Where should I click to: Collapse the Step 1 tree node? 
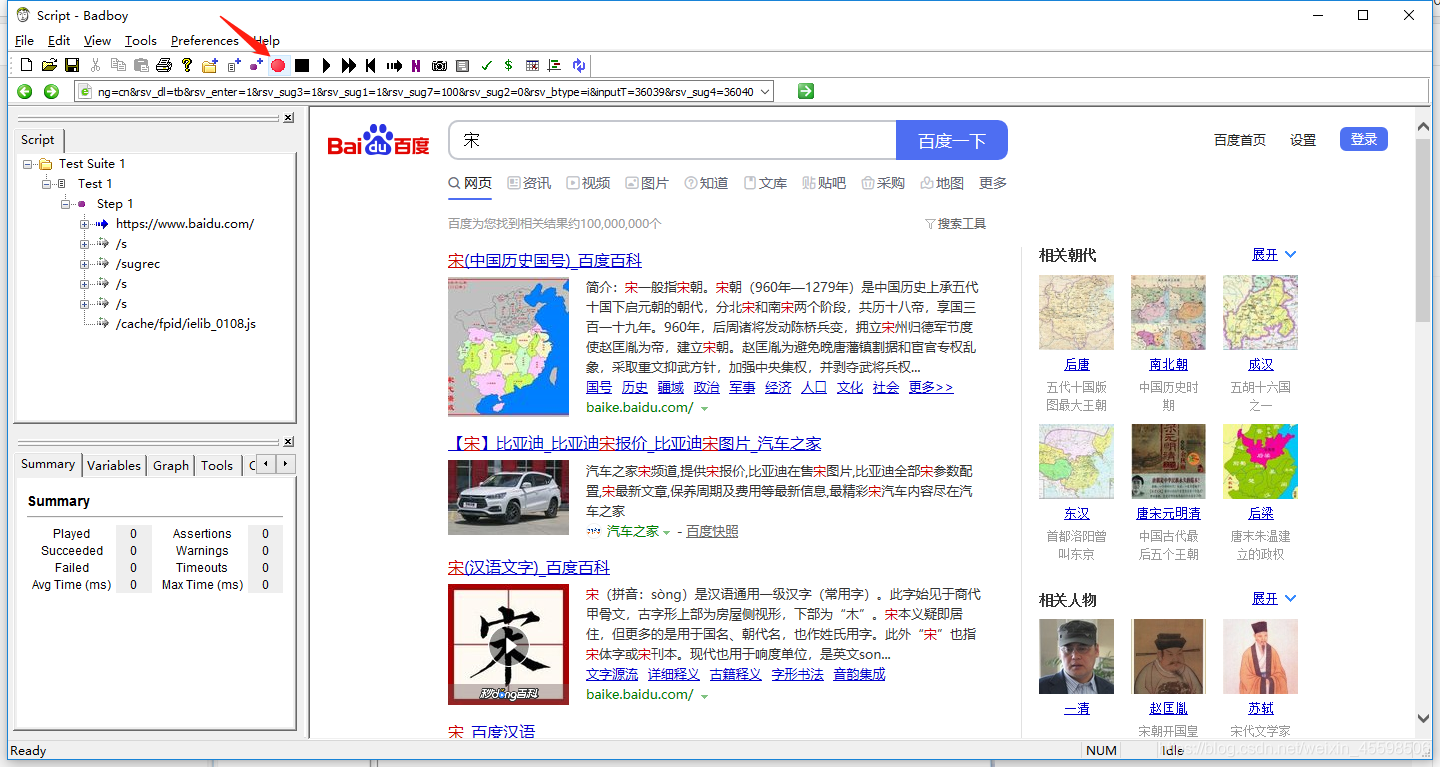[66, 203]
